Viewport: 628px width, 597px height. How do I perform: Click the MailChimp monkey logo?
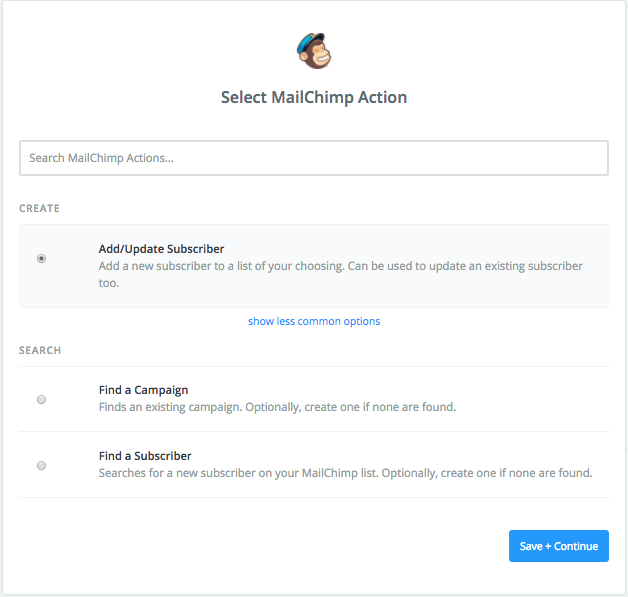coord(314,51)
